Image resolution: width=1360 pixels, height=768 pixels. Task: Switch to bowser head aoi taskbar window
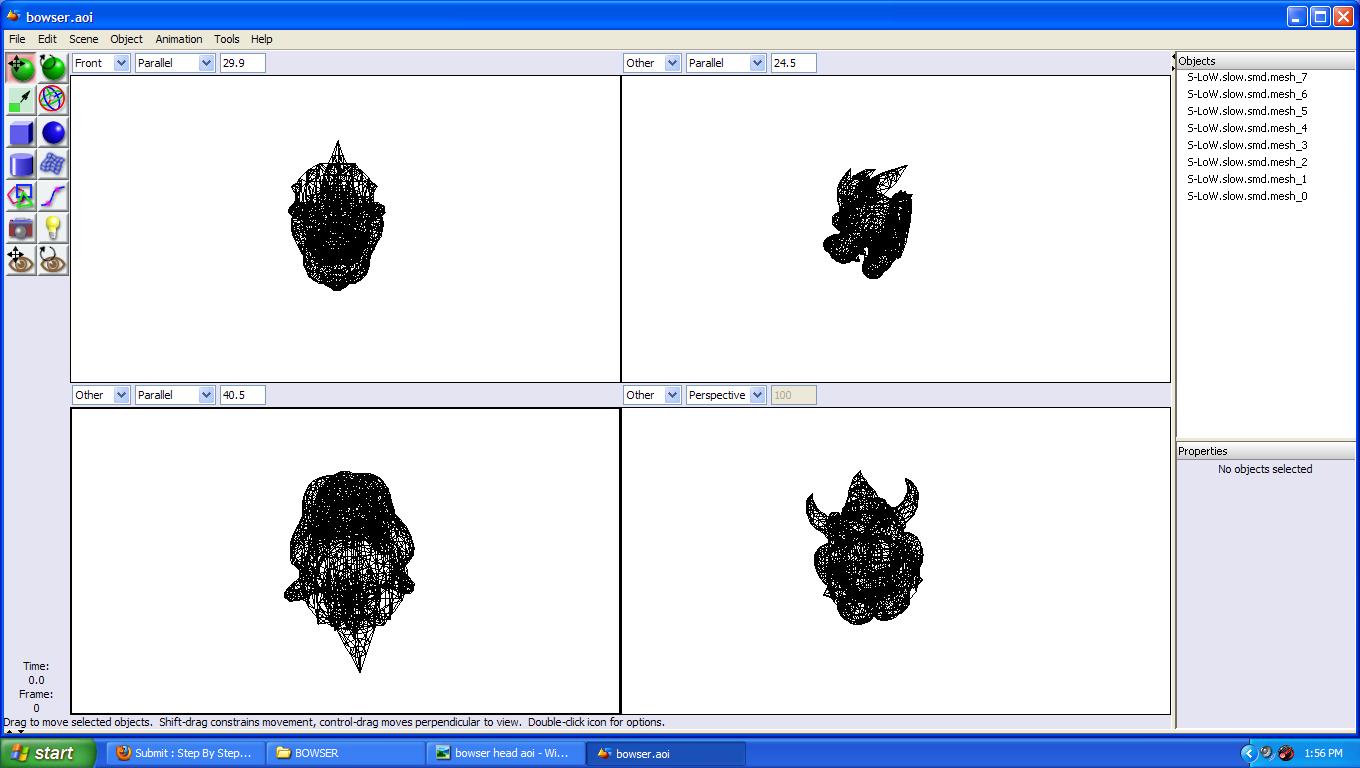point(506,753)
